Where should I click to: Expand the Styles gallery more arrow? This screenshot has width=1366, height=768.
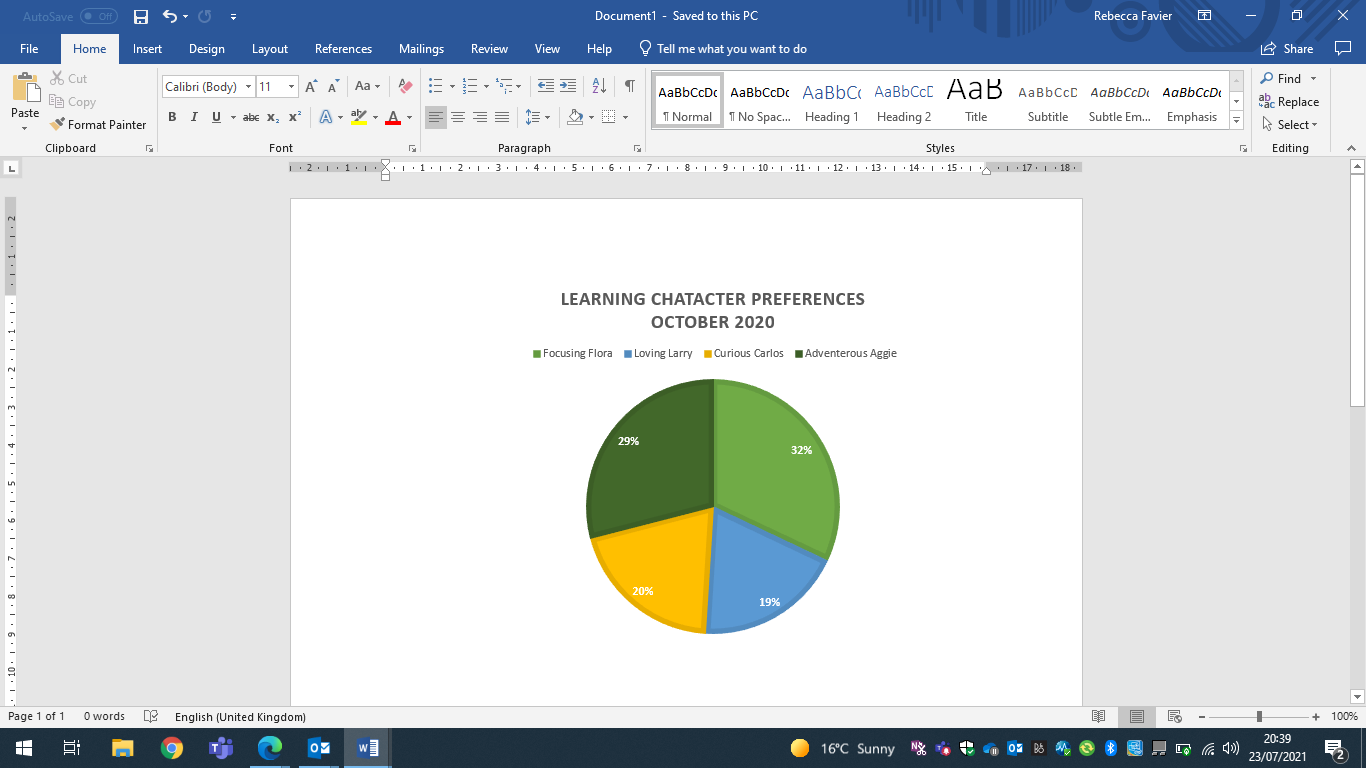[x=1237, y=121]
